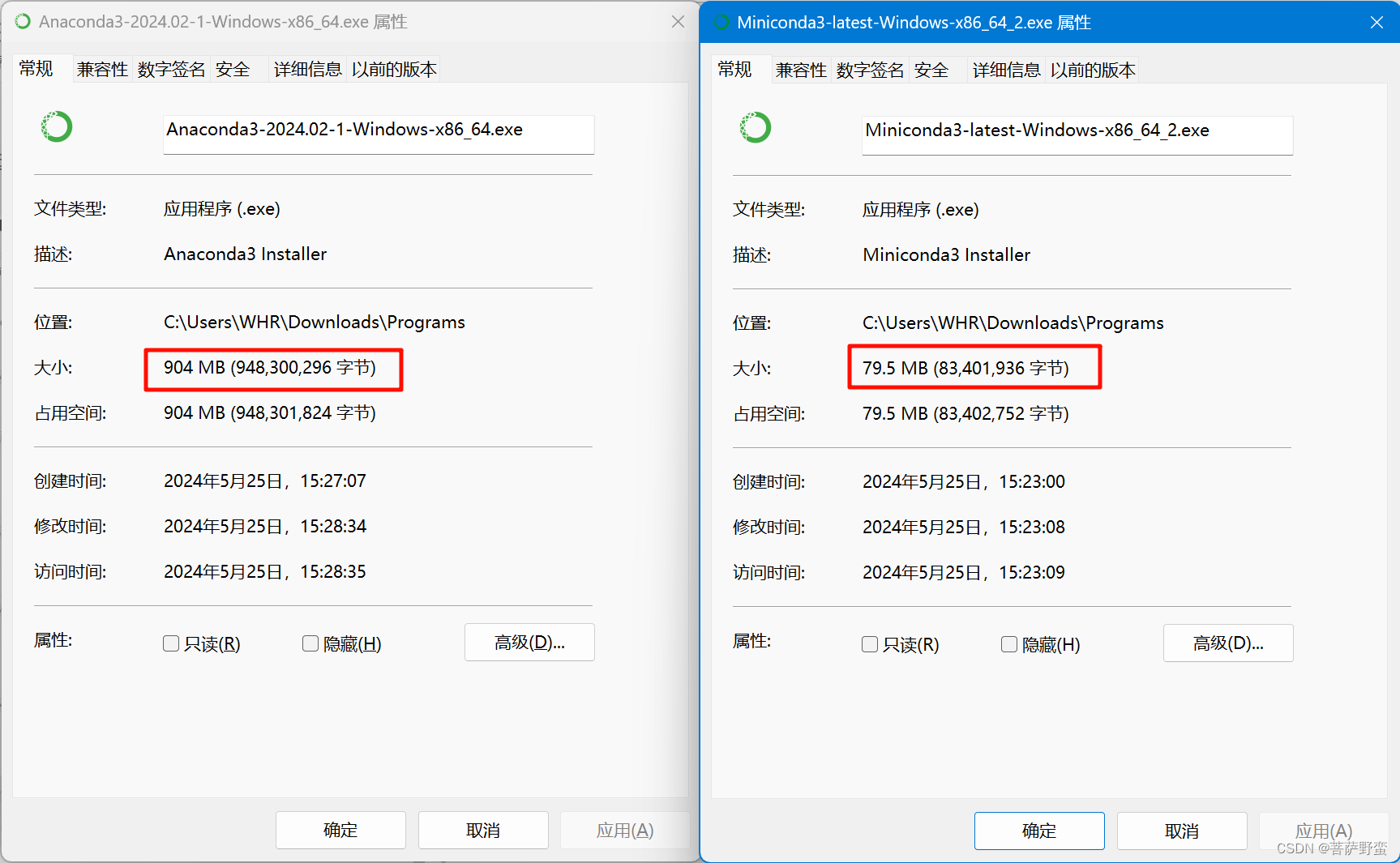Click access time 15:28:35 value
This screenshot has height=863, width=1400.
click(265, 572)
